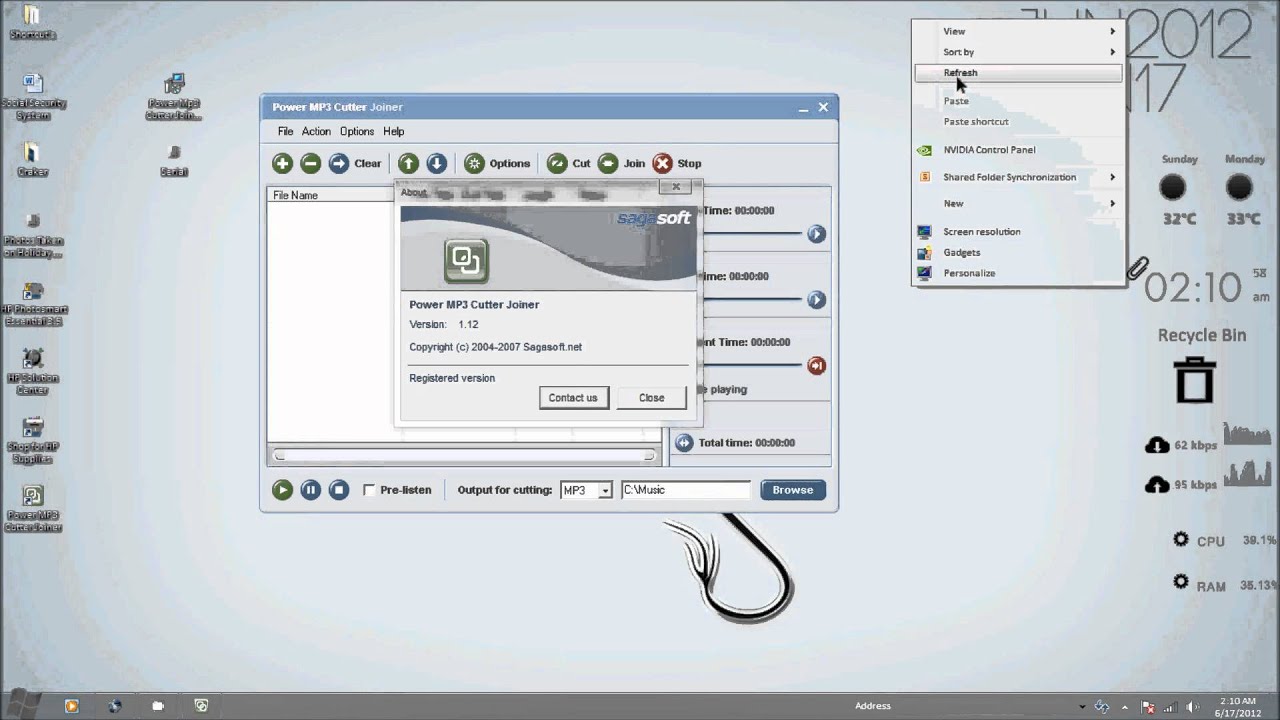The image size is (1280, 720).
Task: Click the red Stop toolbar button
Action: (677, 163)
